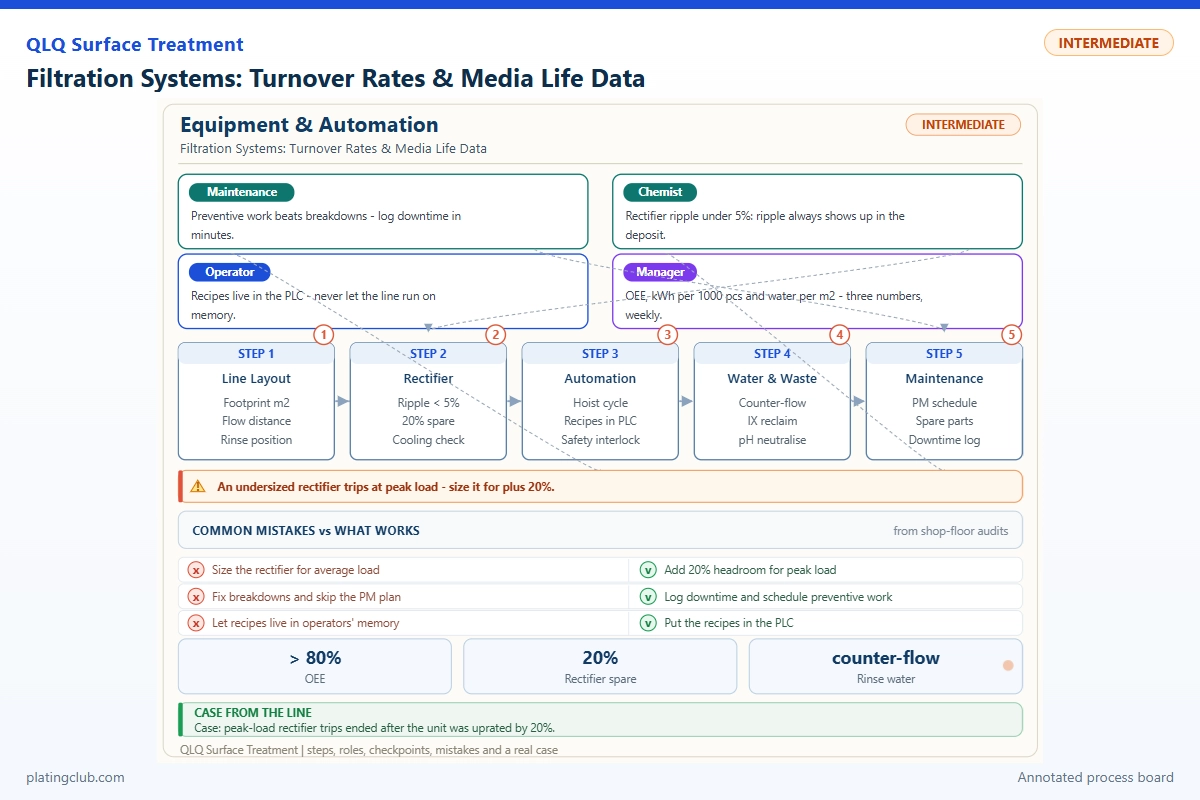
Task: Click 'PM schedule' in Step 5
Action: click(x=944, y=403)
